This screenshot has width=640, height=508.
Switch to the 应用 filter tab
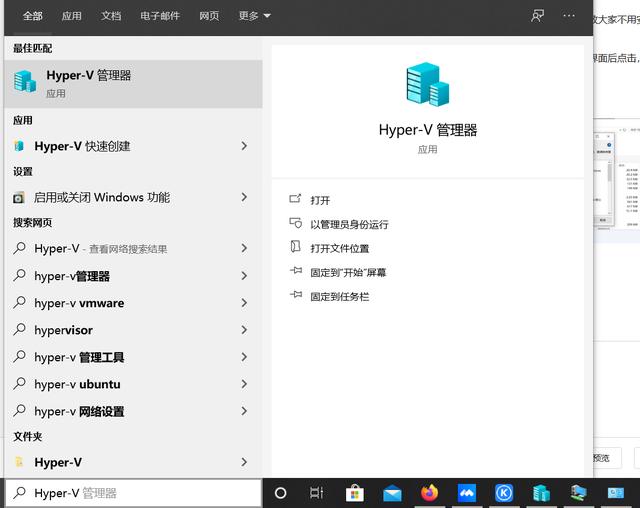(x=71, y=16)
